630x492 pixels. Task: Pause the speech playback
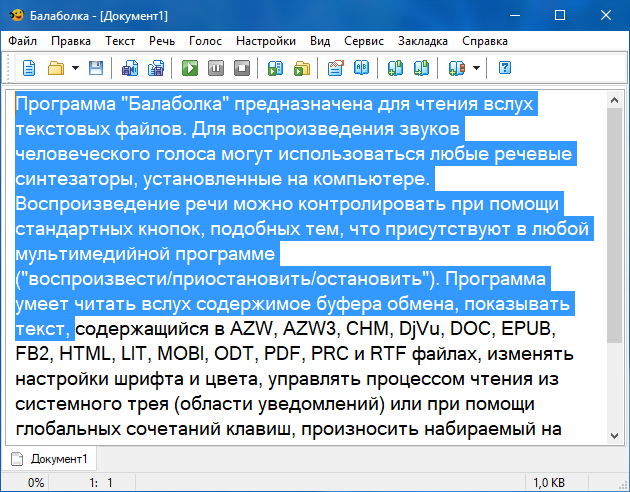coord(215,68)
